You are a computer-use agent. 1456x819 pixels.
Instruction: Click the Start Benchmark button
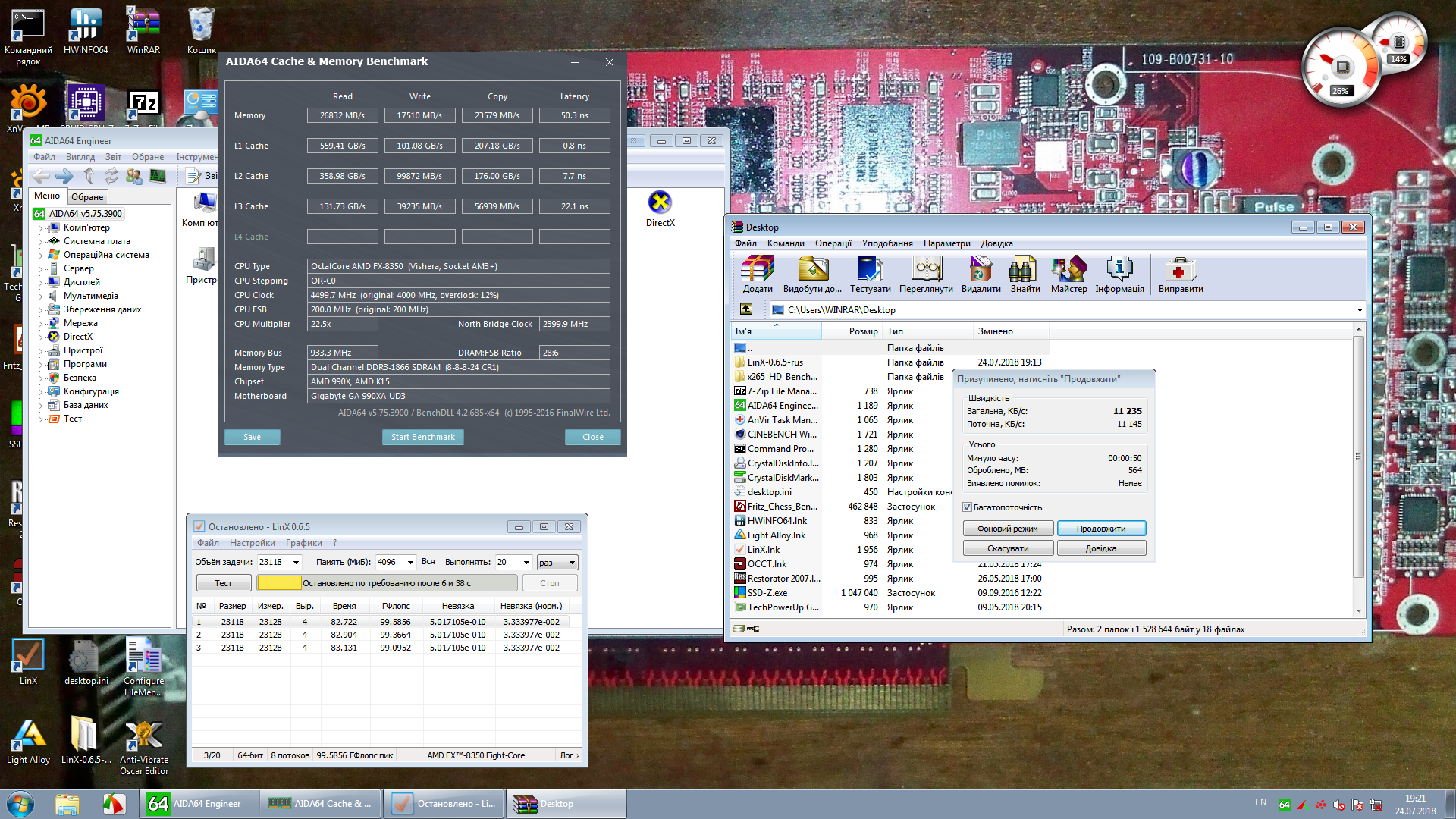(x=422, y=437)
